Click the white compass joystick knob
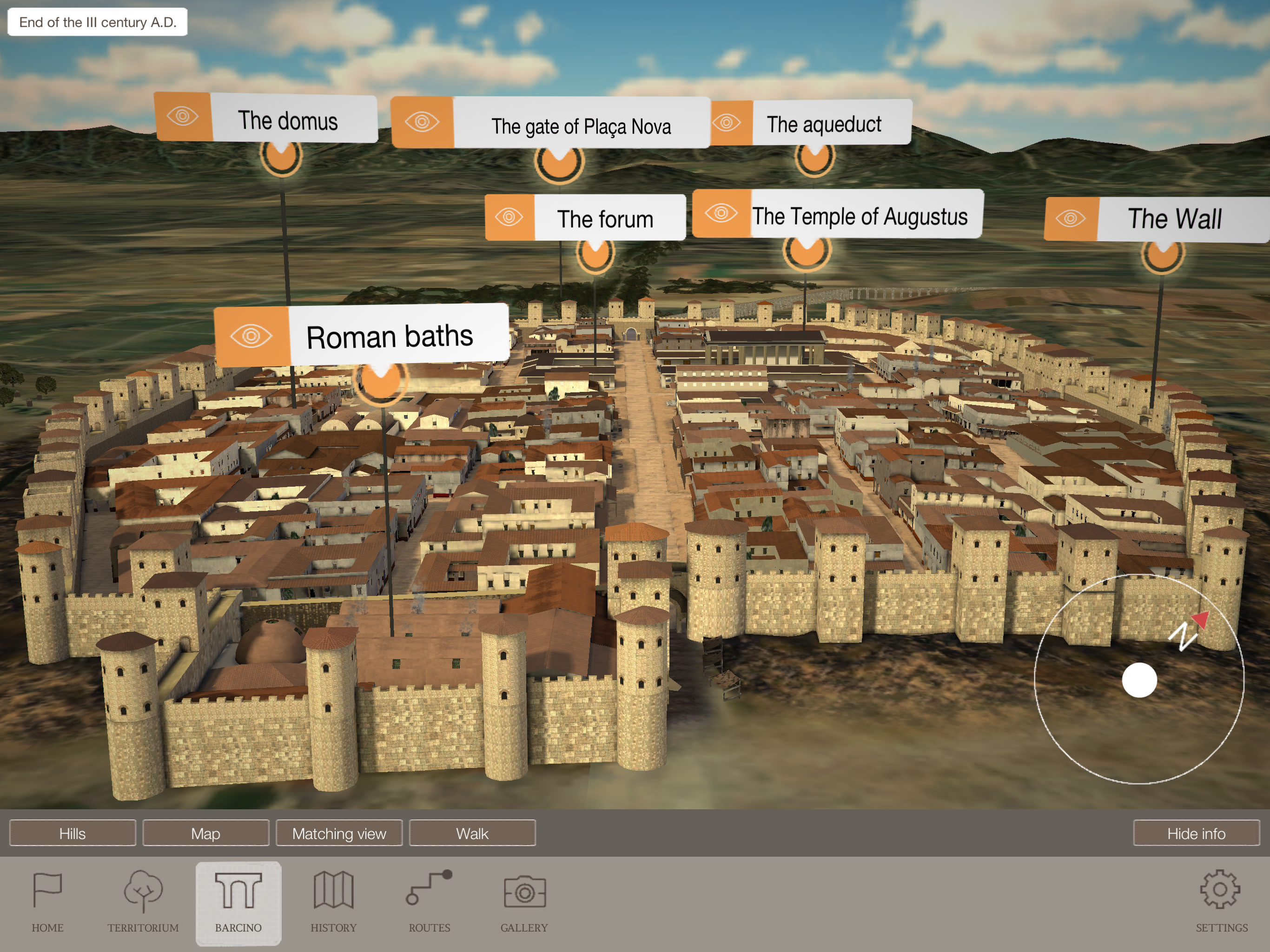 [x=1139, y=680]
